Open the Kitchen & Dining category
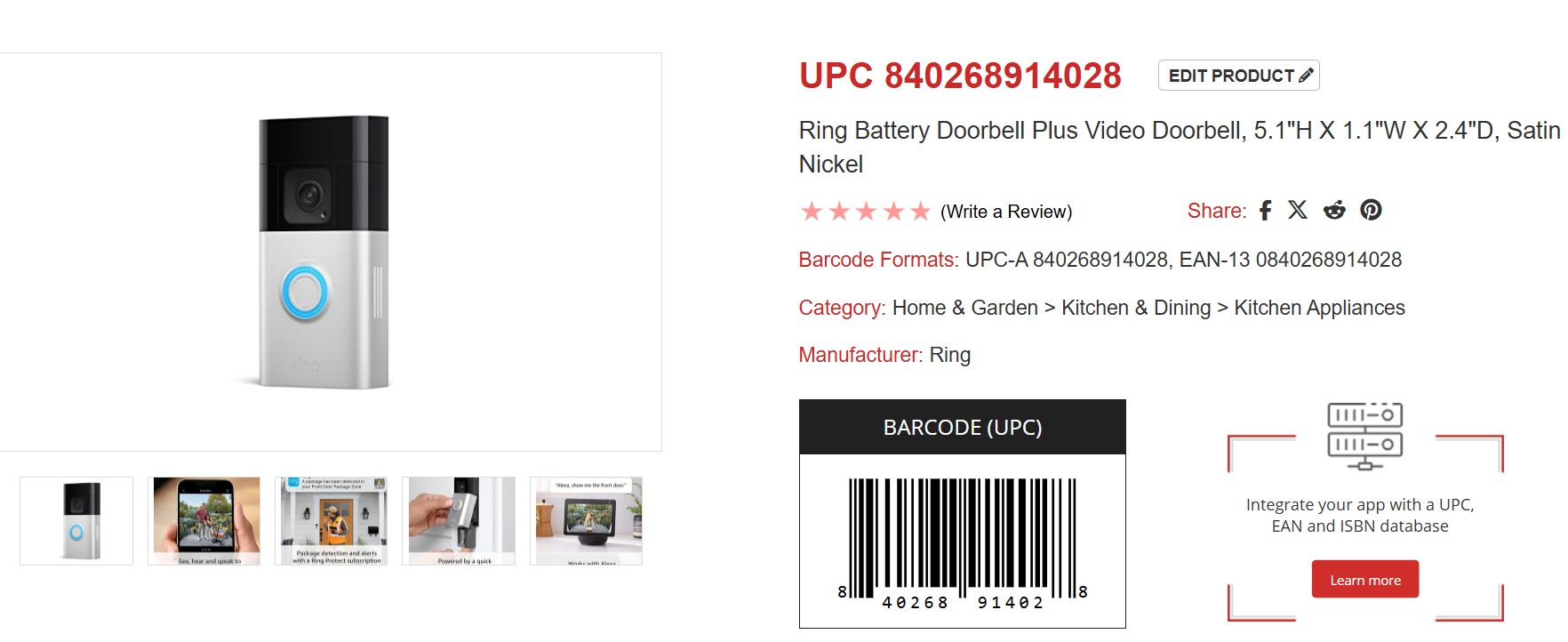The width and height of the screenshot is (1568, 642). (1136, 308)
